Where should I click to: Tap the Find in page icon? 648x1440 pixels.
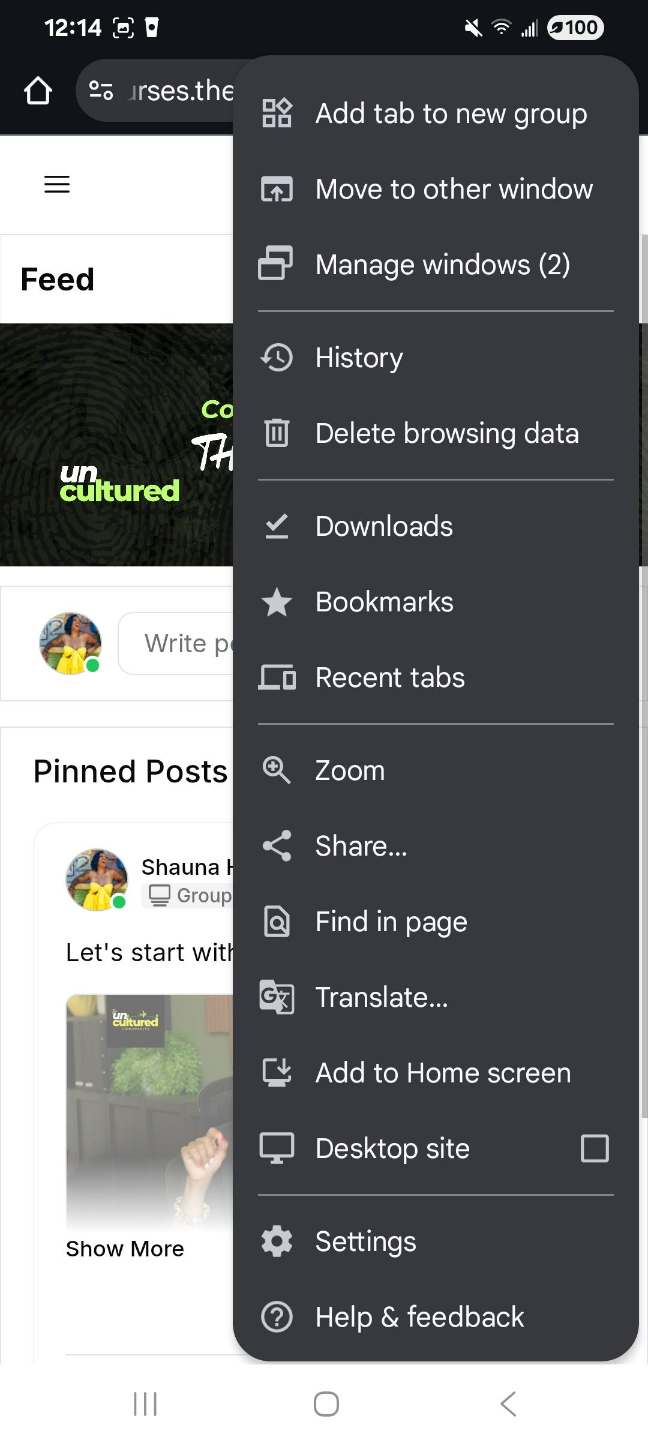(277, 921)
